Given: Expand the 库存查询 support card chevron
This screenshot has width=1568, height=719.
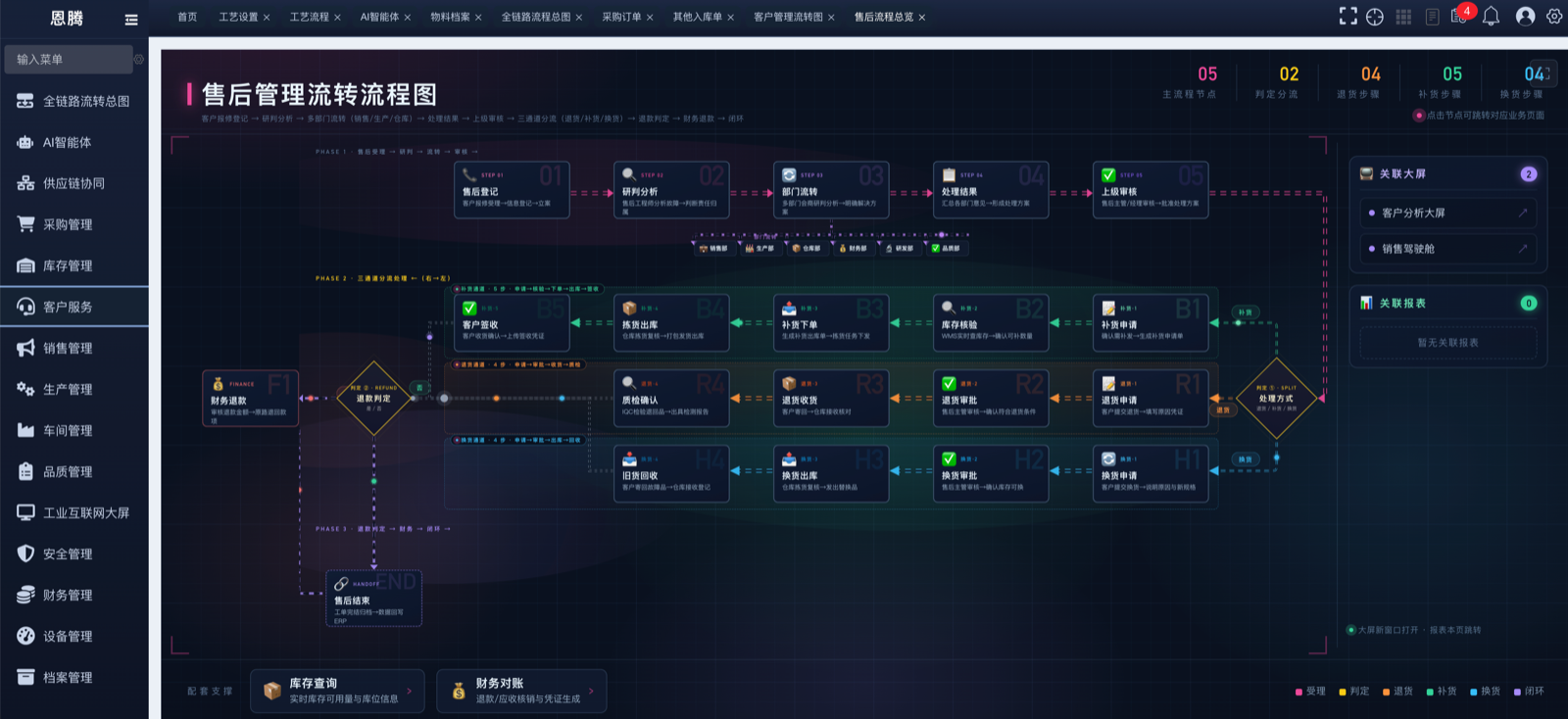Looking at the screenshot, I should click(x=409, y=691).
